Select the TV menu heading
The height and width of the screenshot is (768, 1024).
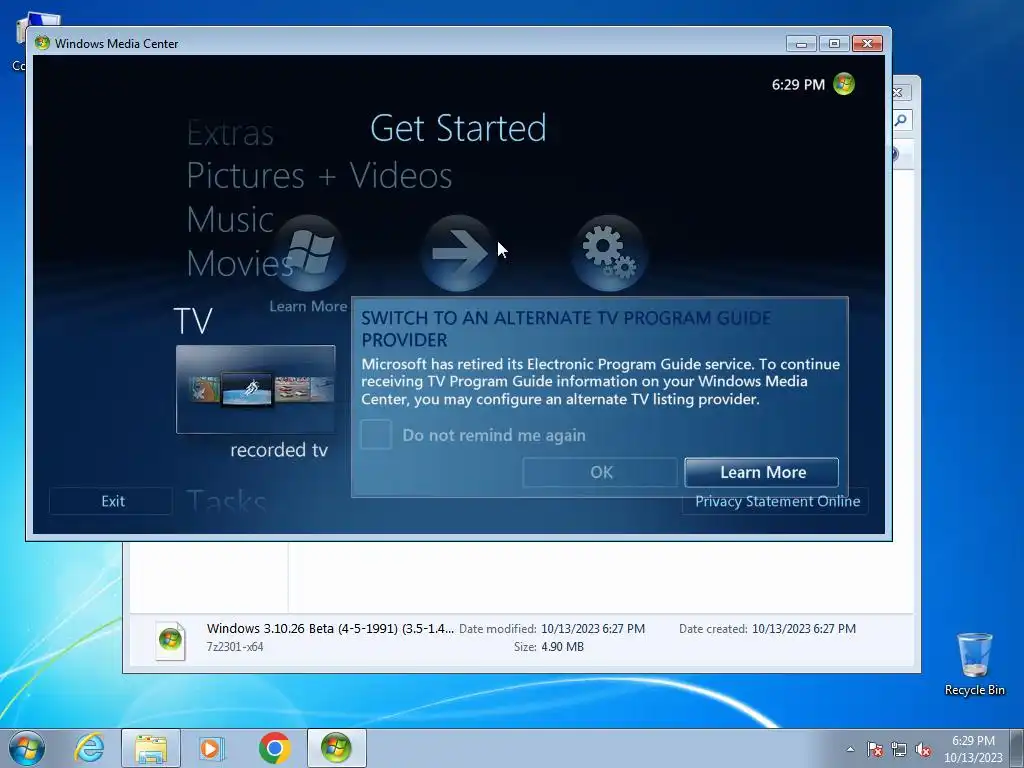[x=193, y=321]
